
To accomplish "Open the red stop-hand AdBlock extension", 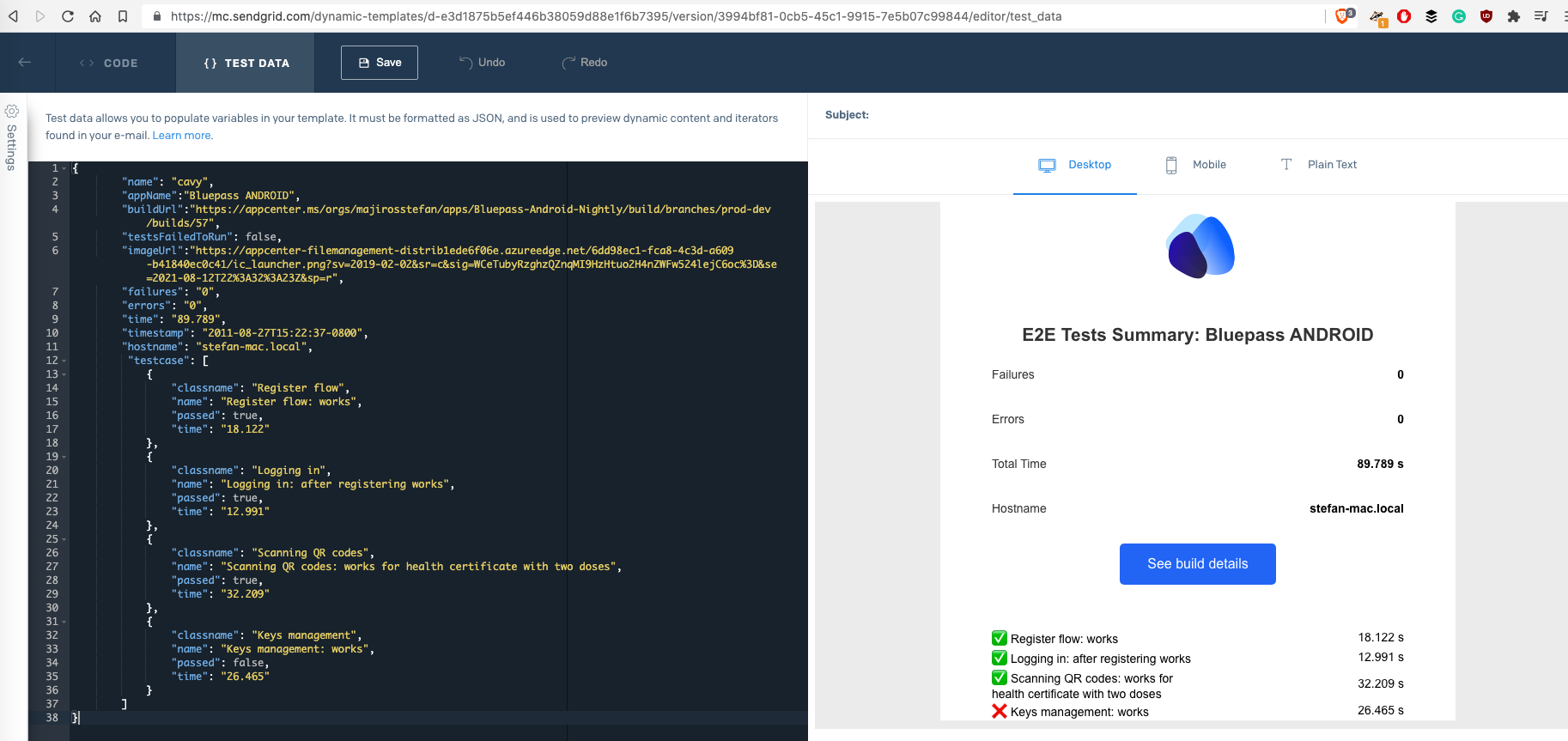I will [1404, 16].
